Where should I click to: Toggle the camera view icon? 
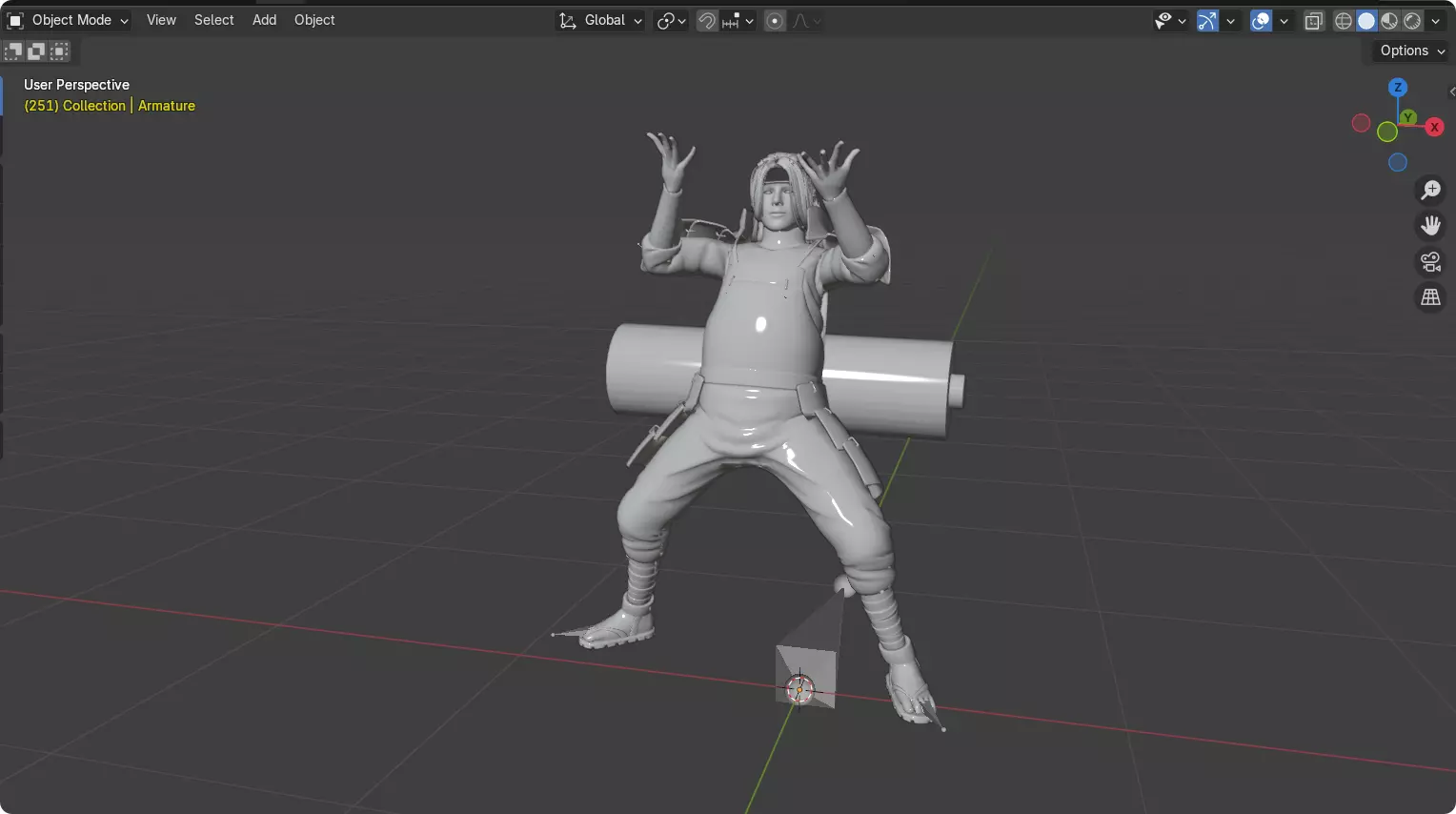(1430, 261)
